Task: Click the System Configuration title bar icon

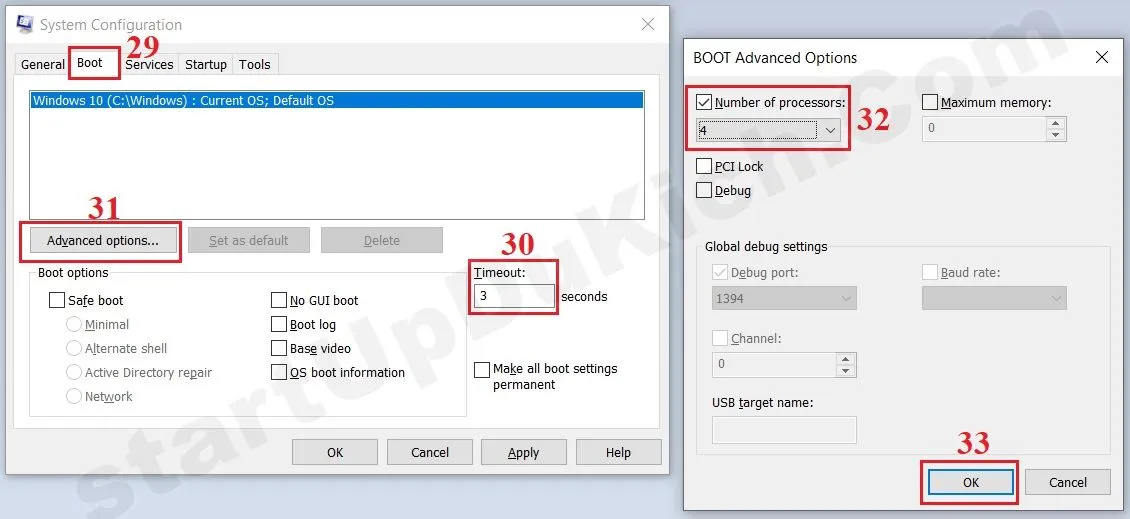Action: pyautogui.click(x=24, y=23)
